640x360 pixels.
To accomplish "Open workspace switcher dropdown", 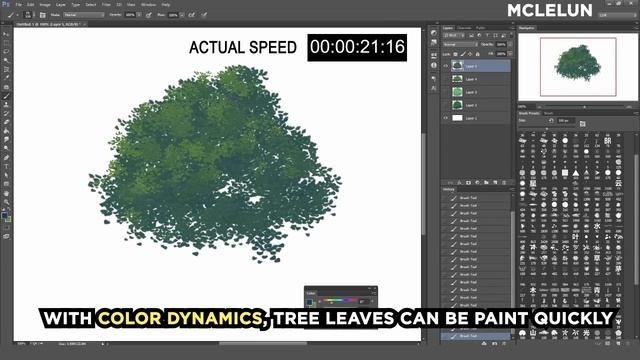I will click(616, 15).
